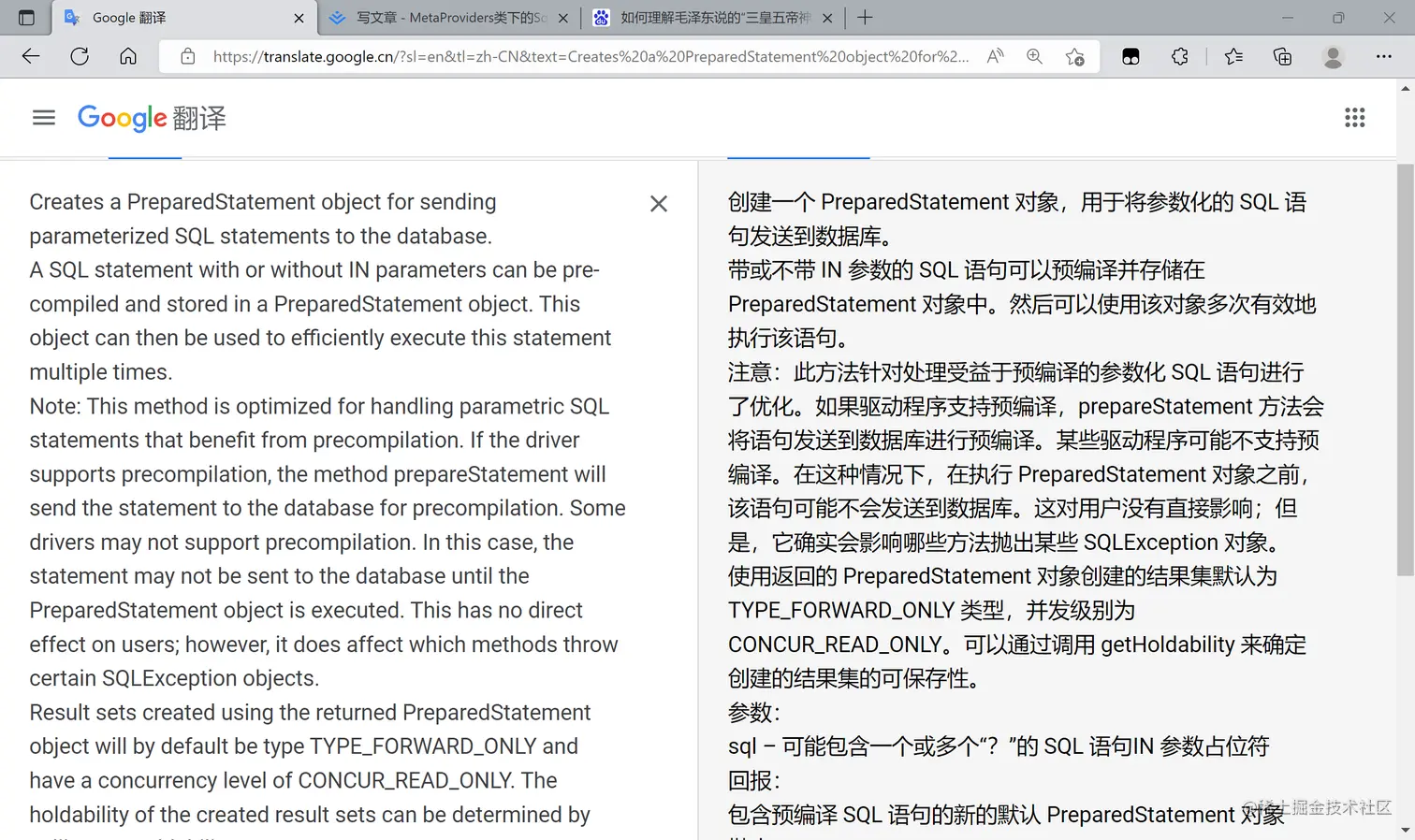Click the scrollbar up arrow
Viewport: 1415px width, 840px height.
pos(1406,89)
